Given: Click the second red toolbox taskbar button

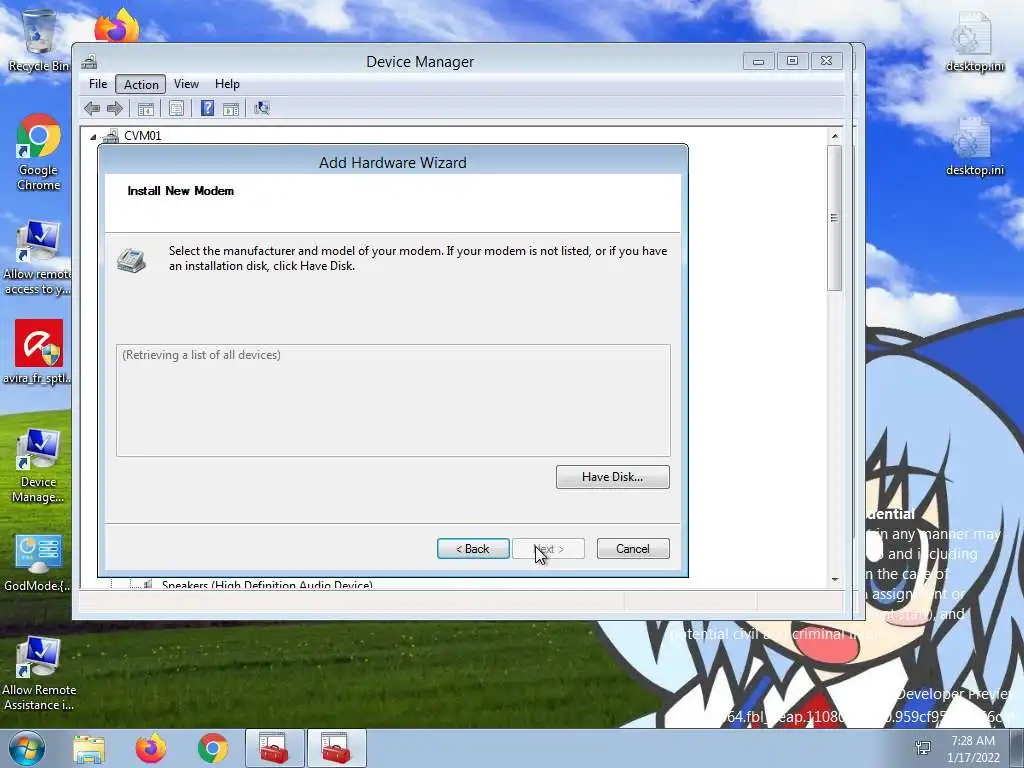Looking at the screenshot, I should coord(336,748).
